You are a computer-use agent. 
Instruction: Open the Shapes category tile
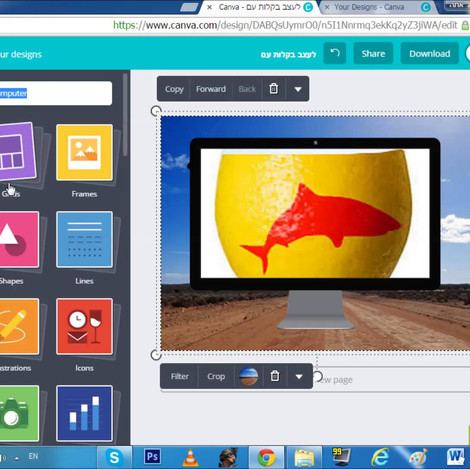[19, 239]
